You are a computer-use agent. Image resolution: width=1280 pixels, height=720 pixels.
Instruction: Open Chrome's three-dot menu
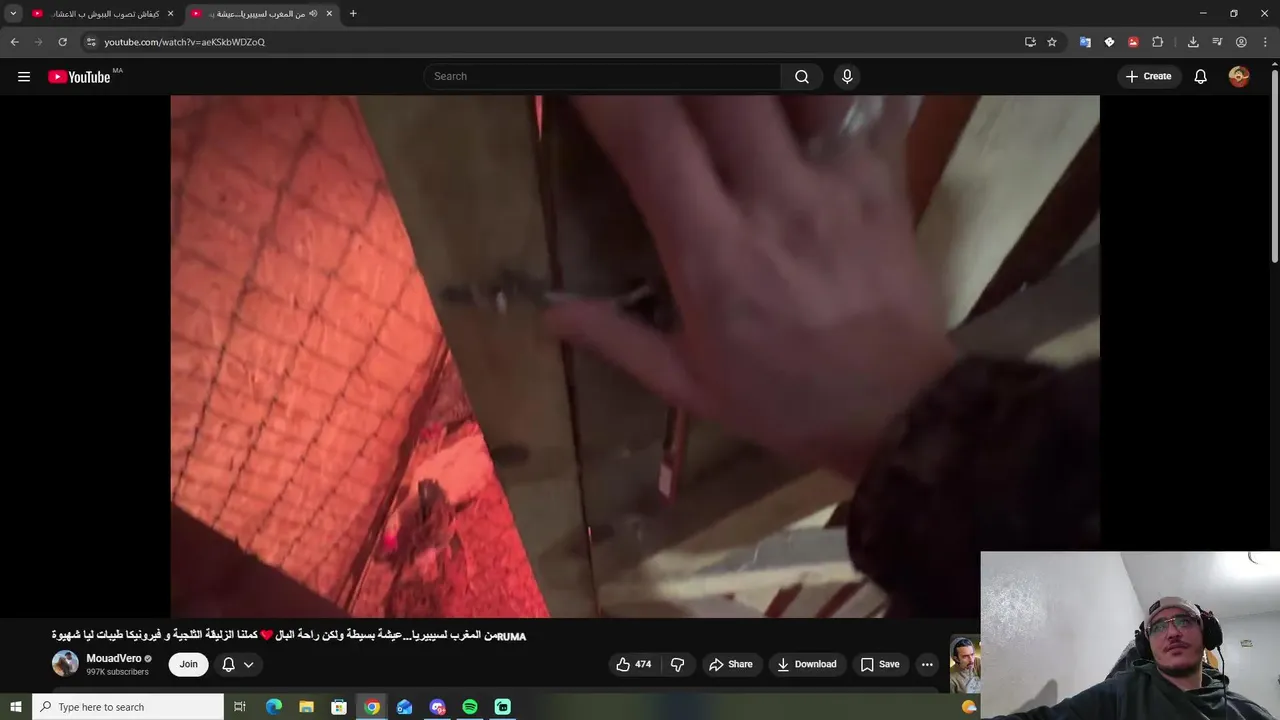(x=1265, y=42)
